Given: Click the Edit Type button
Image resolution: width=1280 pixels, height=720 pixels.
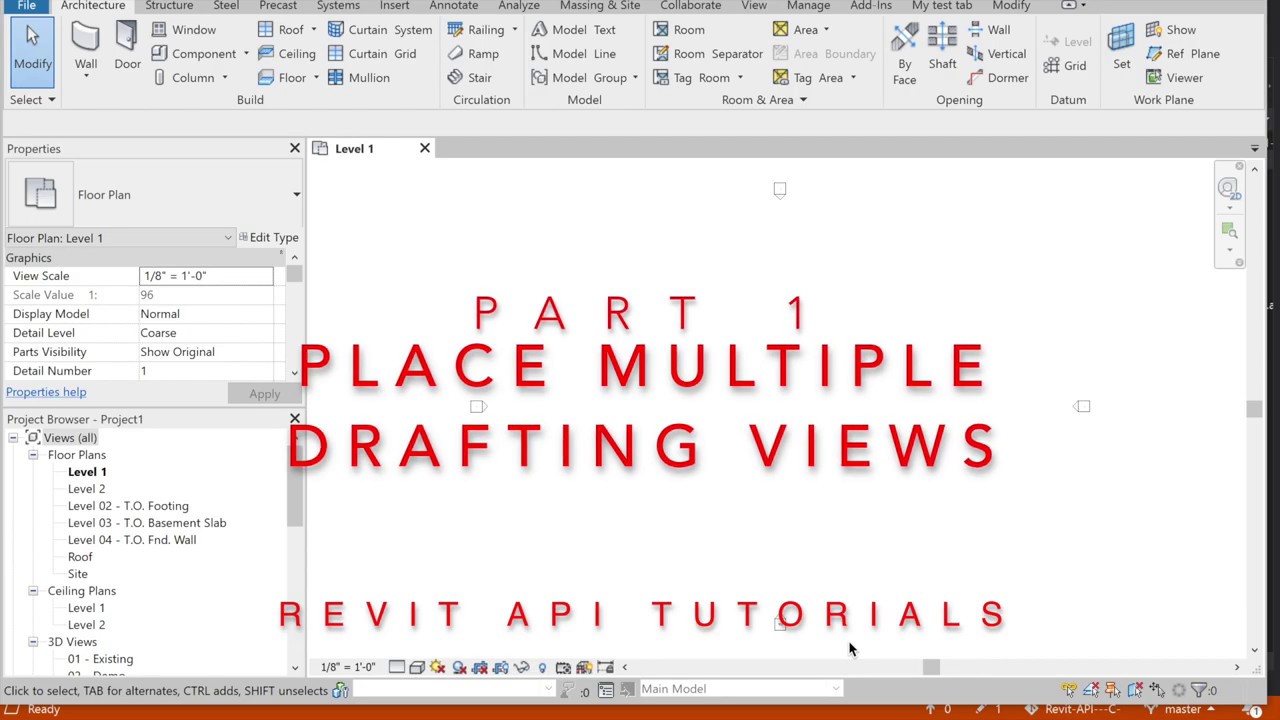Looking at the screenshot, I should (x=268, y=238).
